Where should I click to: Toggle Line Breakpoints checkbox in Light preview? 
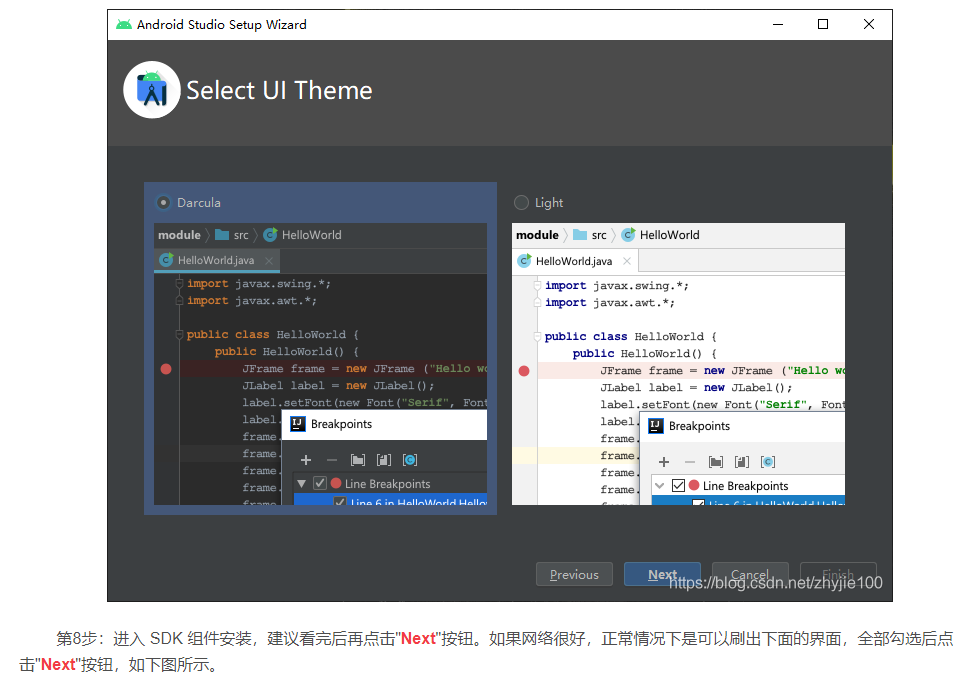[678, 485]
